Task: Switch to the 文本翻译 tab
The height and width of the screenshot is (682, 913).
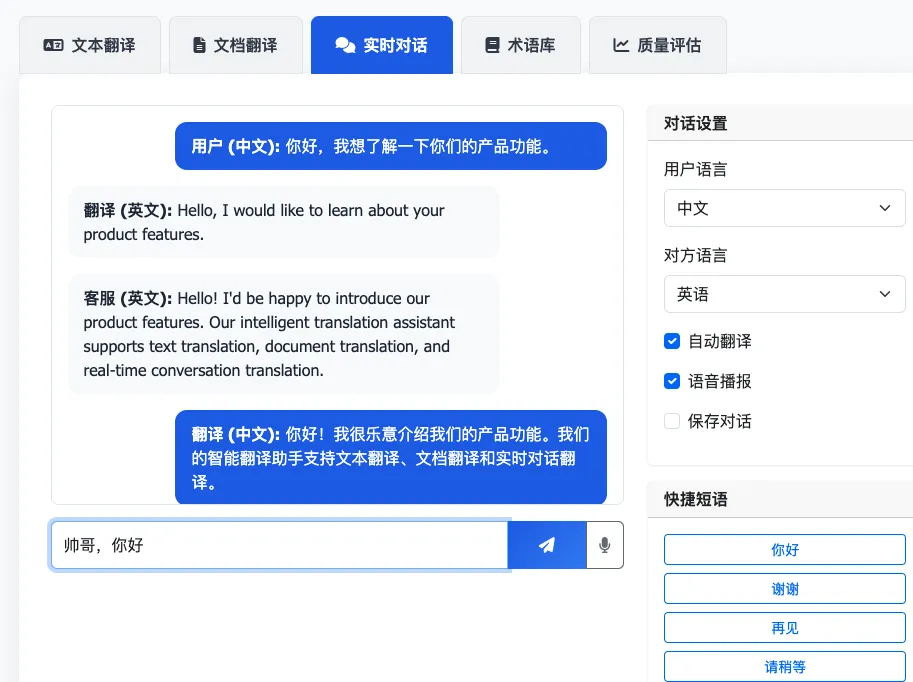Action: [x=90, y=45]
